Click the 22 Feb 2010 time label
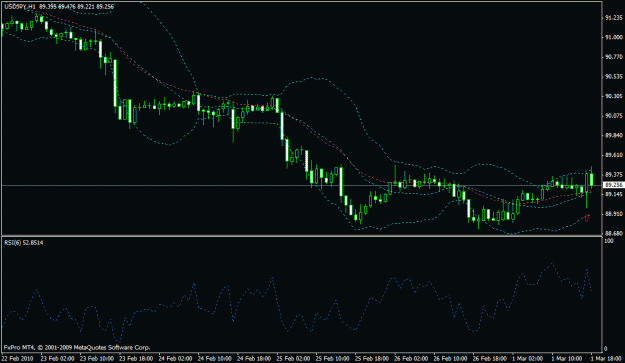The height and width of the screenshot is (363, 625). (17, 358)
